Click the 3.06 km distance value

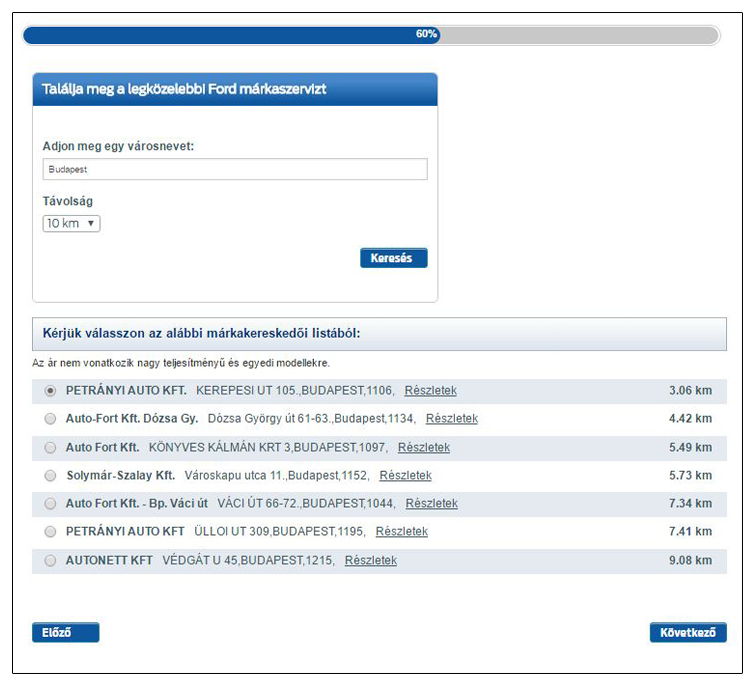pyautogui.click(x=690, y=391)
